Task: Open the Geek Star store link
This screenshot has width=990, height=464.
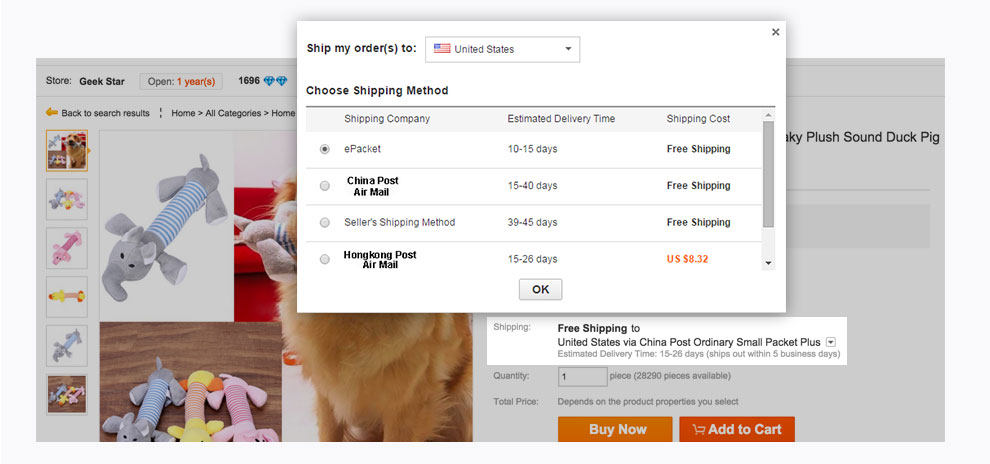Action: (103, 81)
